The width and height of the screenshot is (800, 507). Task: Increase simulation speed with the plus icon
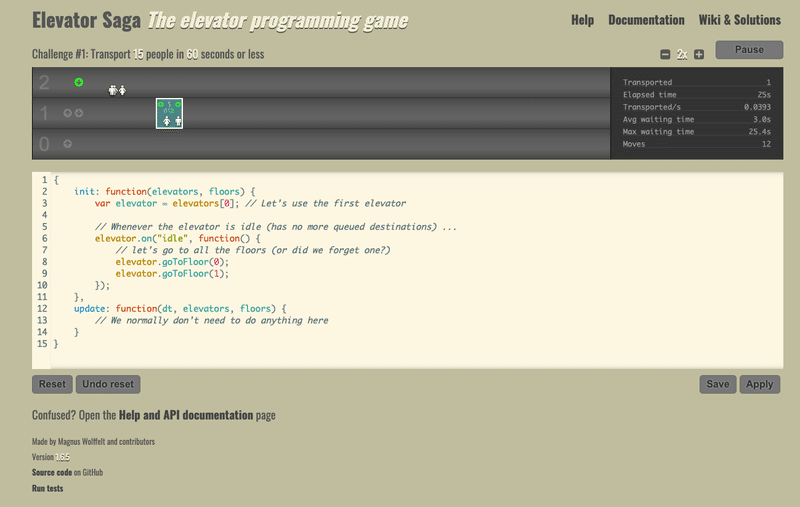click(699, 54)
